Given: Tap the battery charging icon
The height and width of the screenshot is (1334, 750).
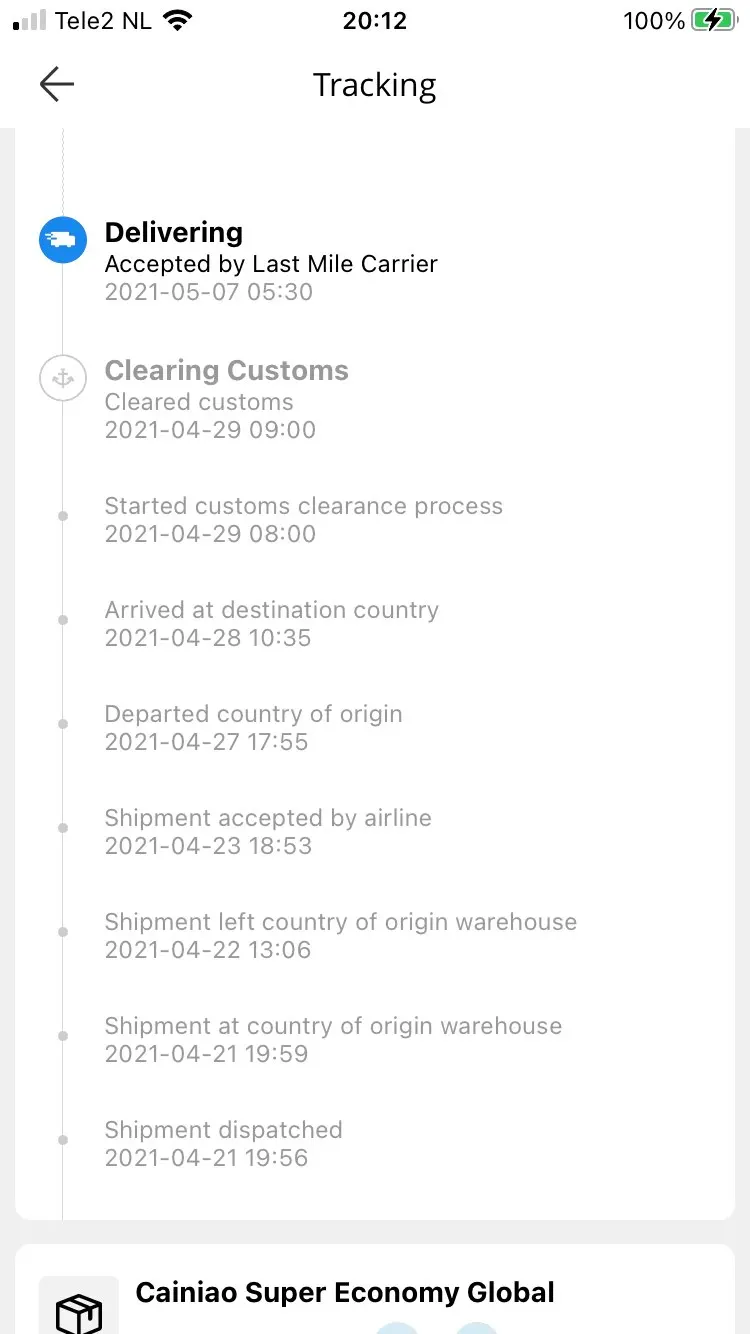Looking at the screenshot, I should click(x=713, y=21).
